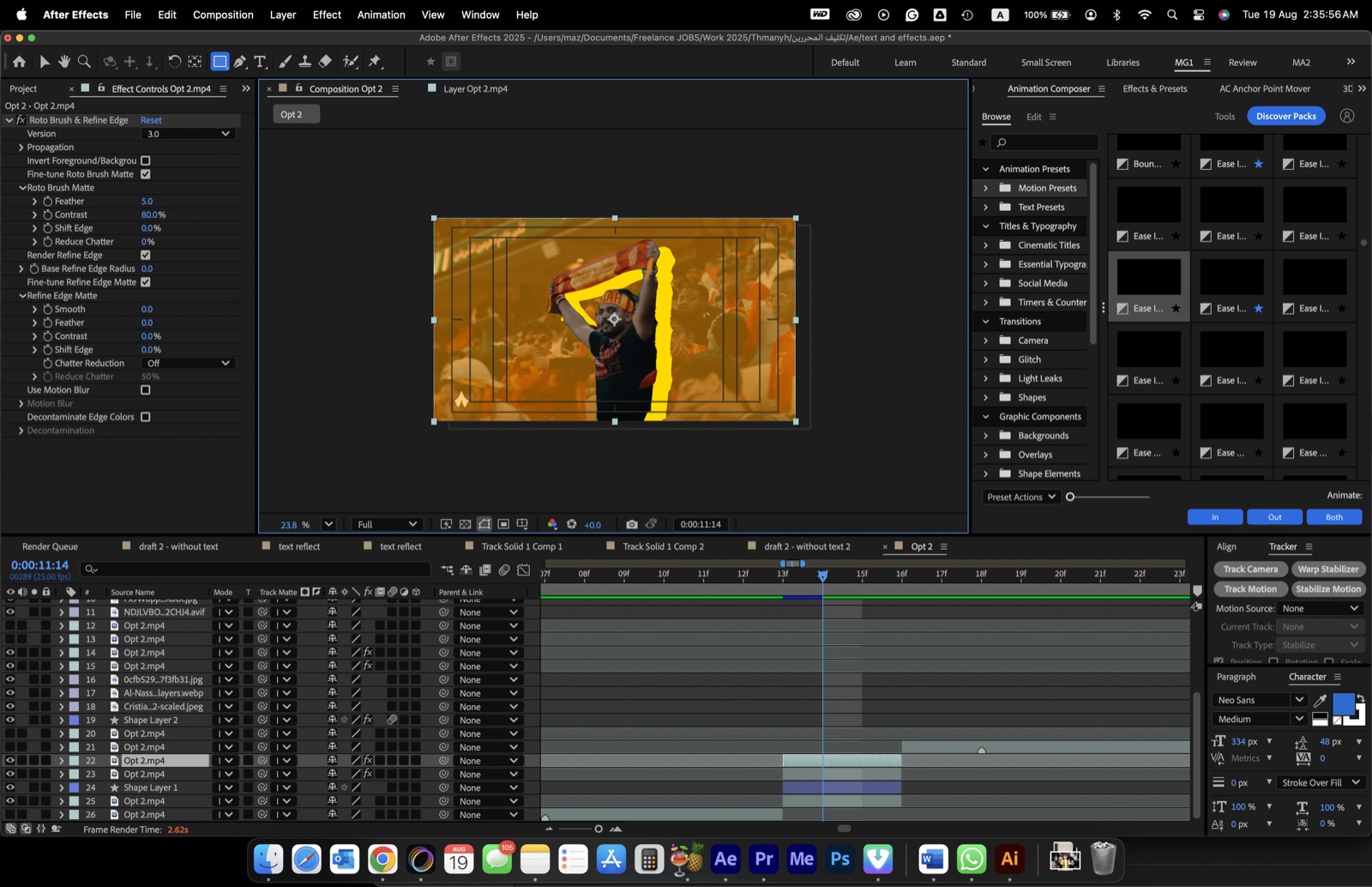The image size is (1372, 887).
Task: Select the Eraser tool
Action: point(325,62)
